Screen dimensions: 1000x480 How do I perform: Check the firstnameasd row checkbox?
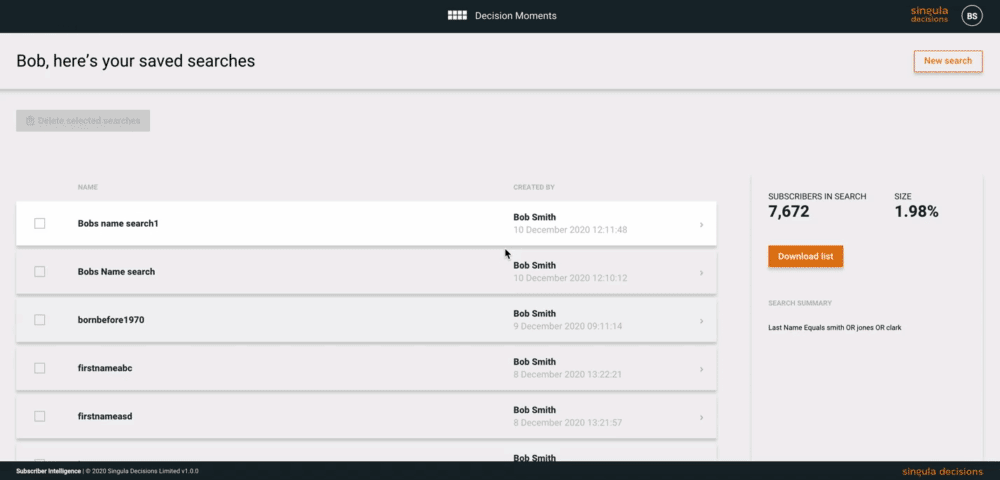(x=40, y=416)
